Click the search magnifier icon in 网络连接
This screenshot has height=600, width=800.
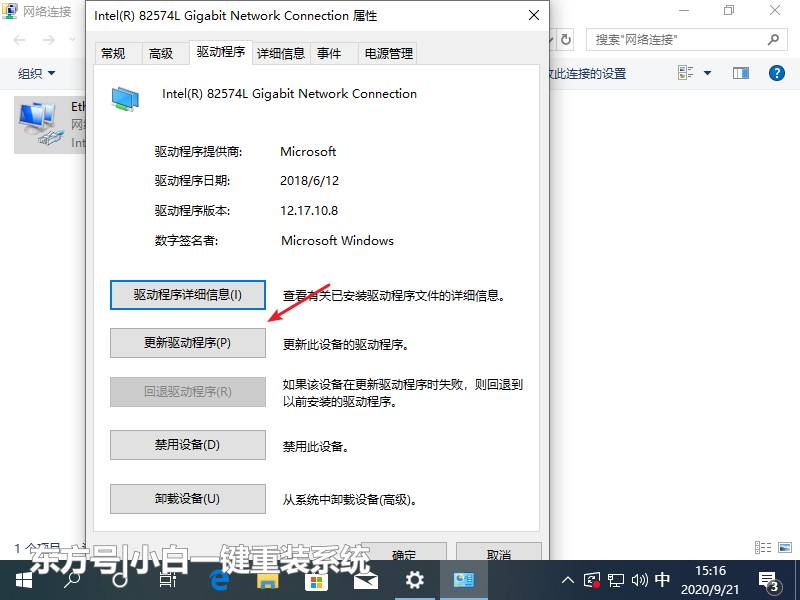tap(773, 40)
